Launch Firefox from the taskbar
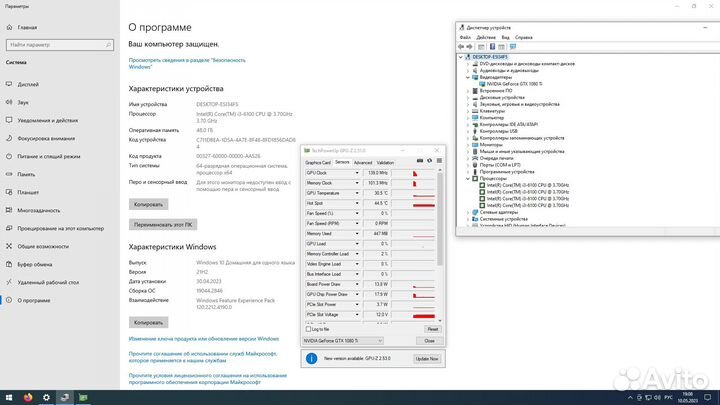 [28, 397]
